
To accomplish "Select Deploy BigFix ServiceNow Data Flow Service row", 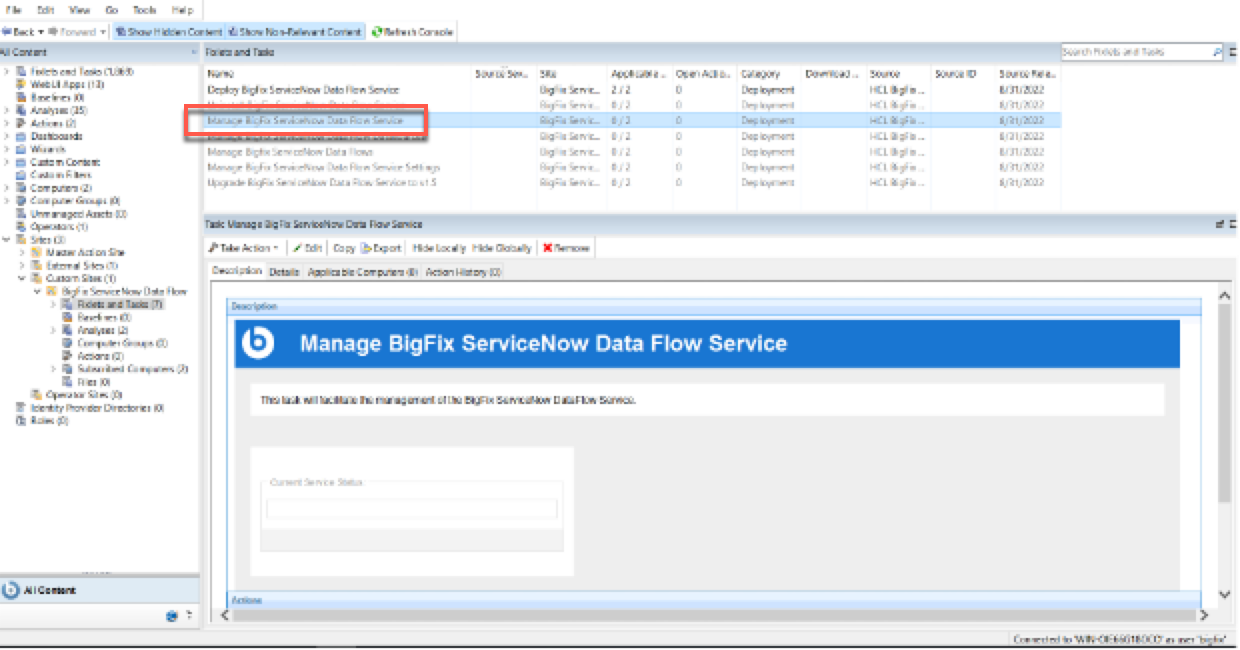I will (632, 90).
